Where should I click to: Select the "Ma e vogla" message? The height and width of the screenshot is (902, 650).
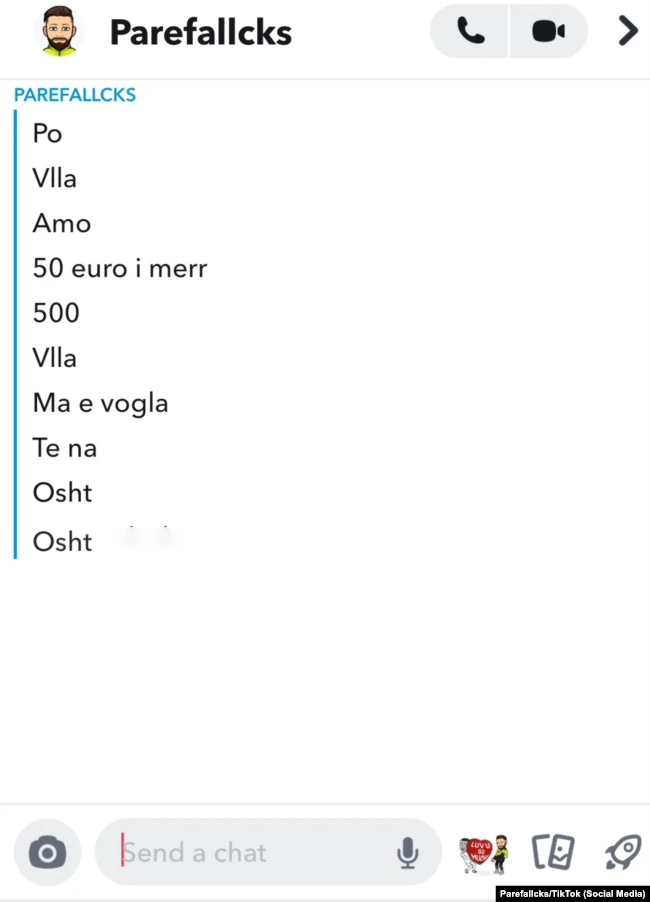100,403
